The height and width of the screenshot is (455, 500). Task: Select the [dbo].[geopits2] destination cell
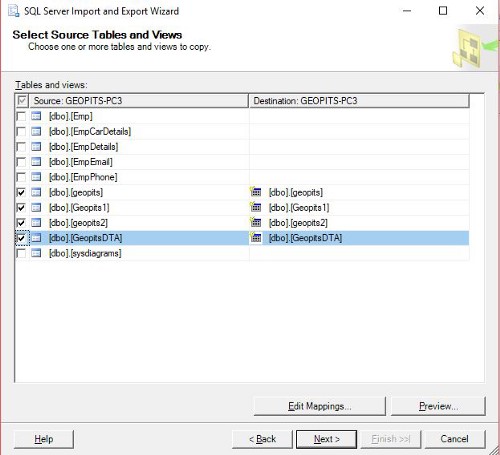(359, 222)
